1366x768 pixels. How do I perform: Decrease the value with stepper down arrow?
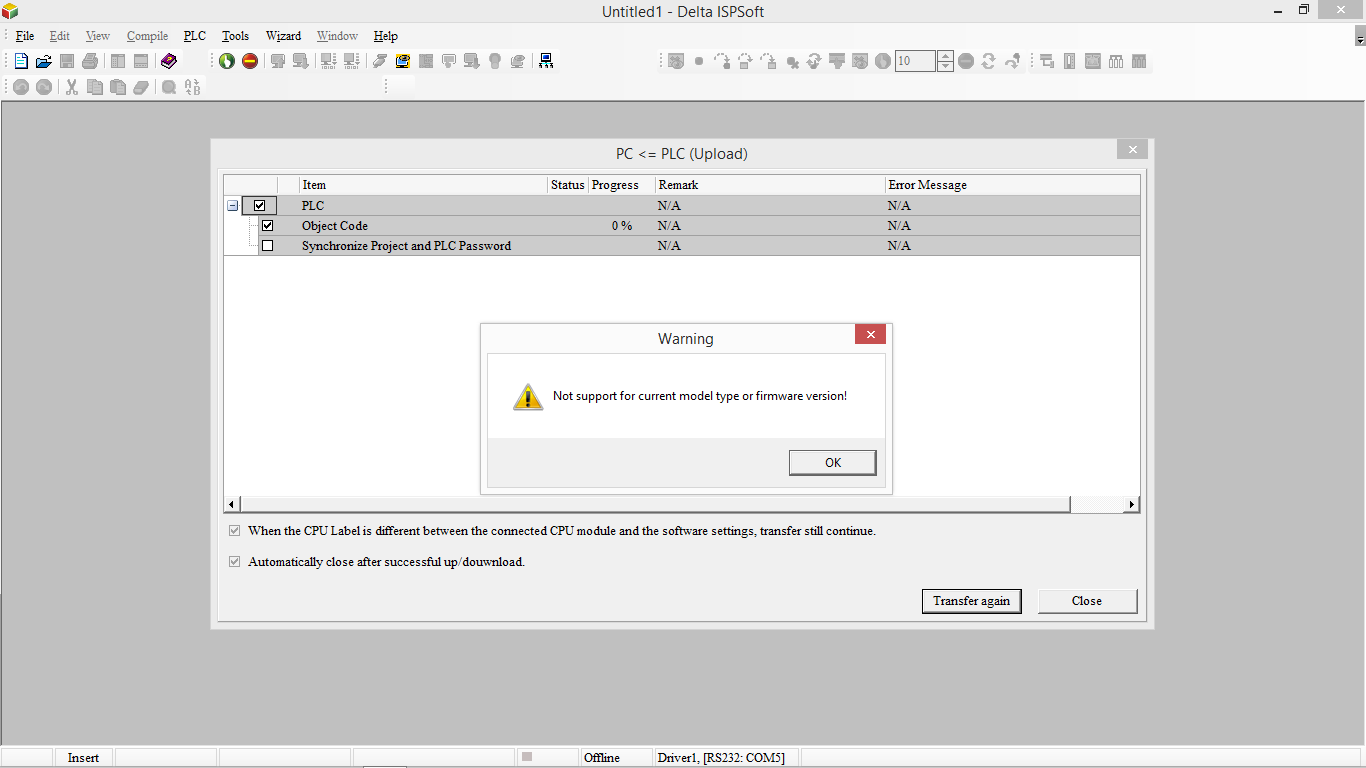tap(946, 66)
